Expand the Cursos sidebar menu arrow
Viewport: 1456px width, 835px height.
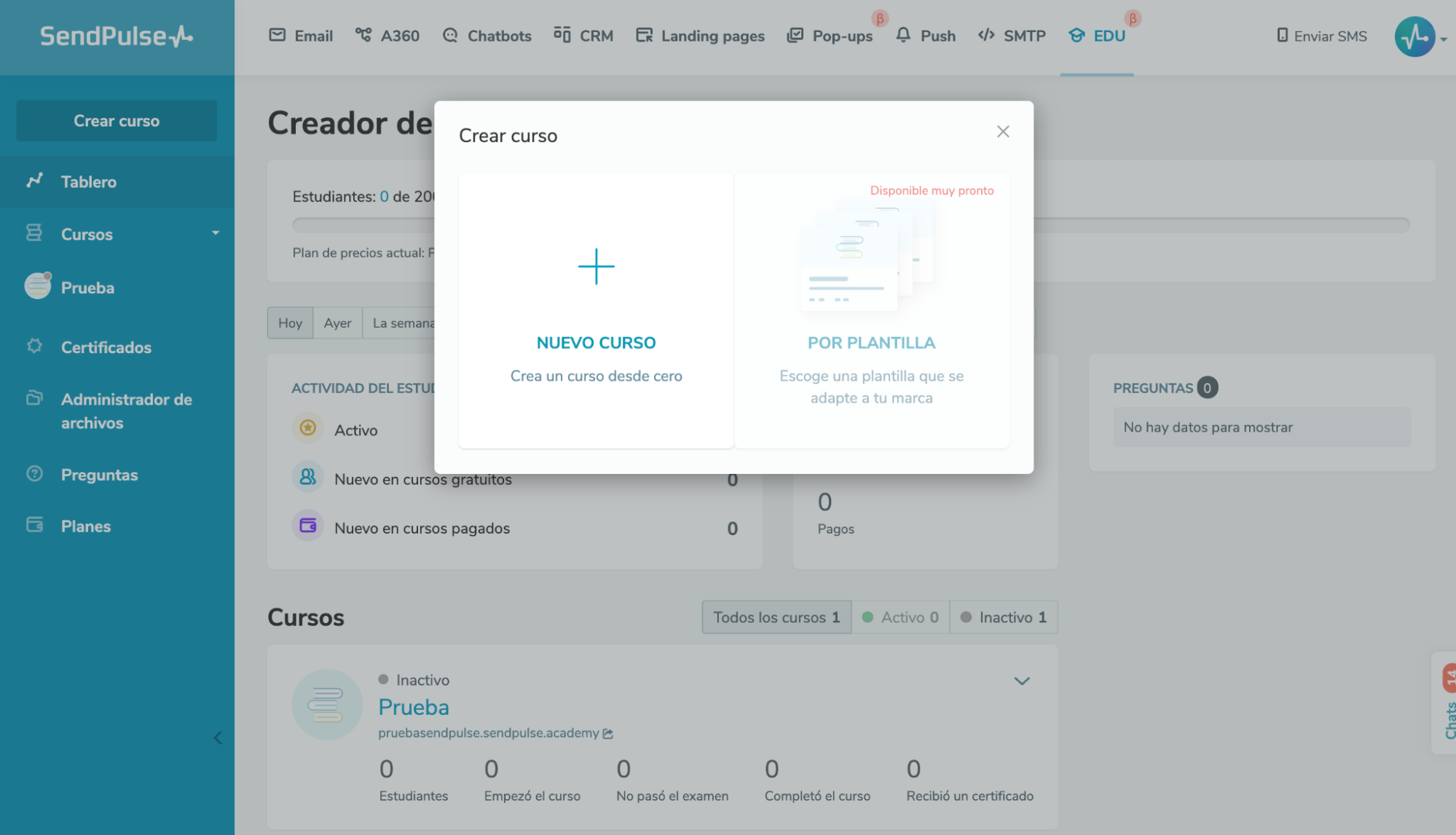(216, 233)
